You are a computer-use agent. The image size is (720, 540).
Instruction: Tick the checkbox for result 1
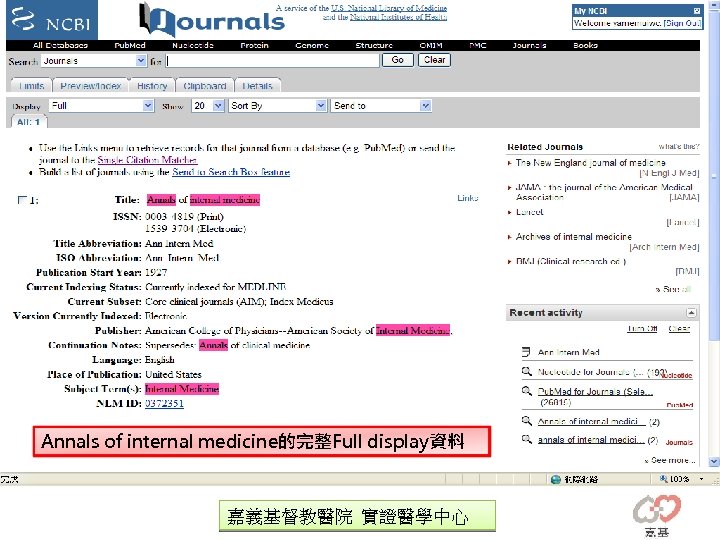22,200
